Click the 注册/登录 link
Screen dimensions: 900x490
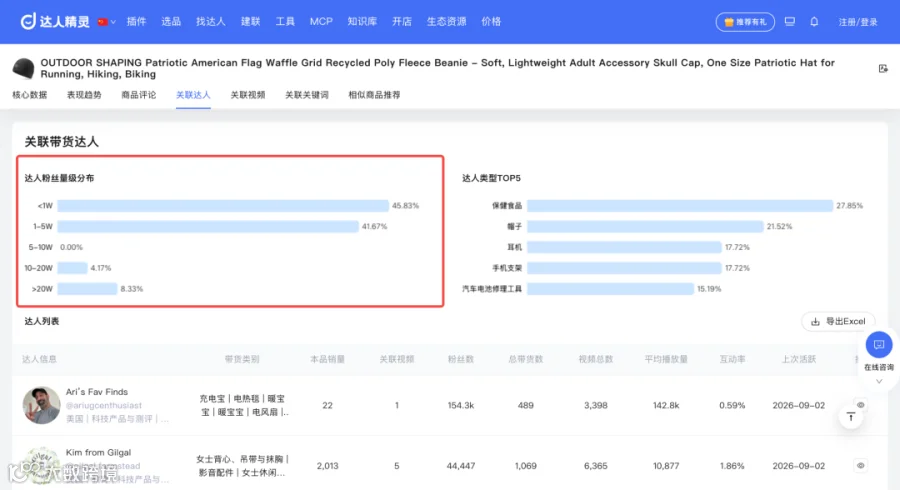click(858, 22)
